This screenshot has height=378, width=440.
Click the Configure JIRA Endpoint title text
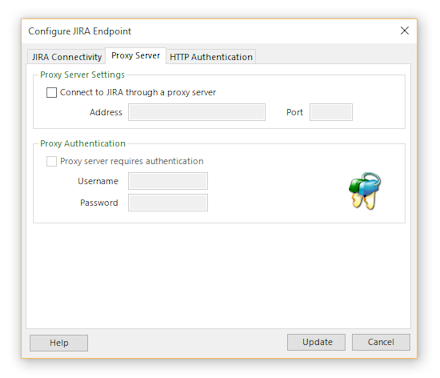coord(80,31)
